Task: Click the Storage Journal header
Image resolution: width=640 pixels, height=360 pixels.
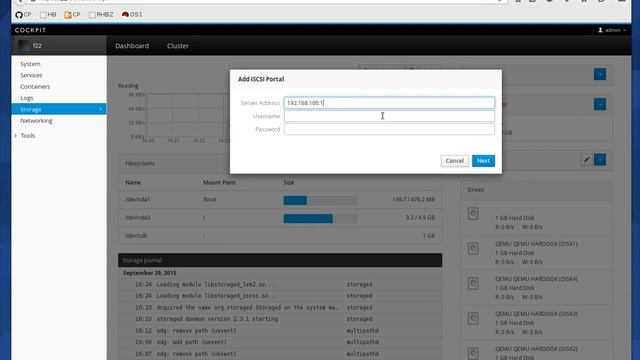Action: pos(280,260)
